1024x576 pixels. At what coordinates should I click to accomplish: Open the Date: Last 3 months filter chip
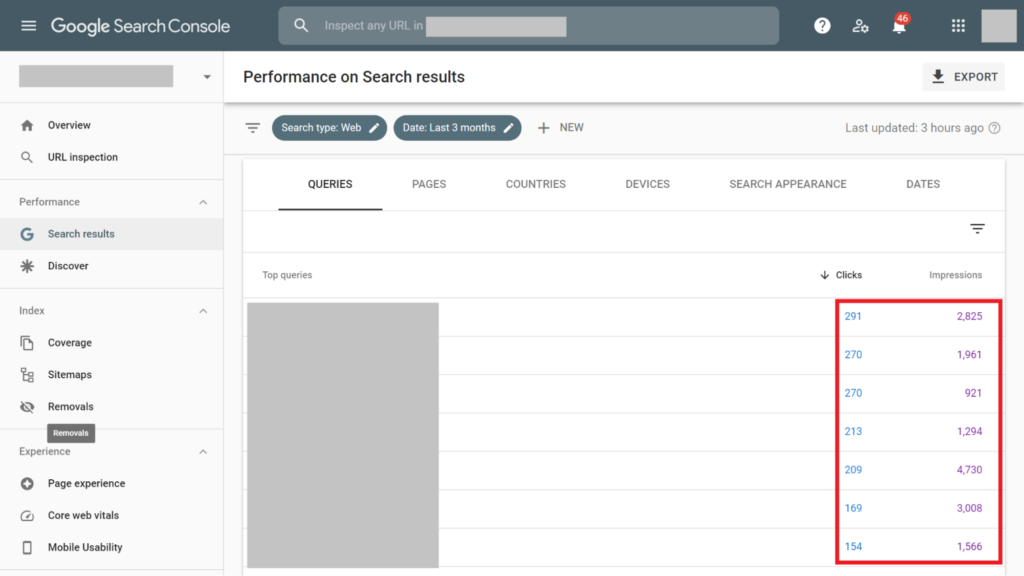457,128
